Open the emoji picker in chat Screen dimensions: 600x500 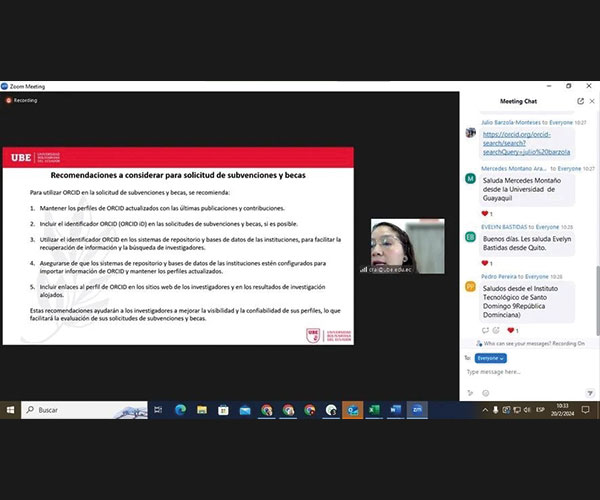pos(486,393)
